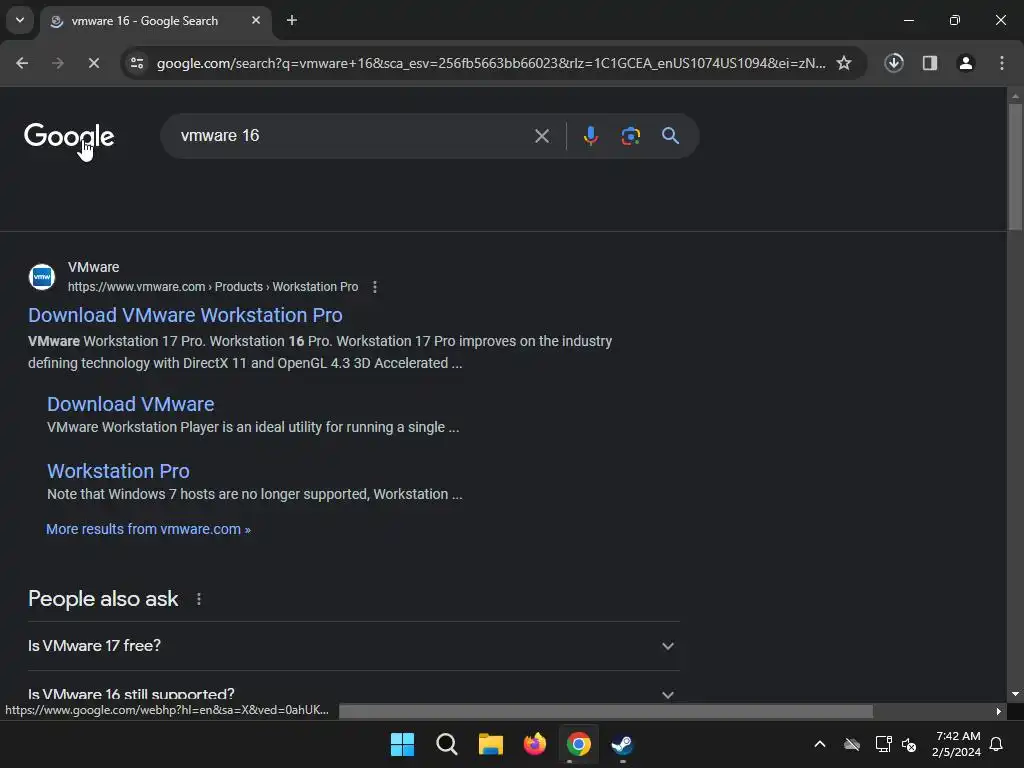The image size is (1024, 768).
Task: Open tab search dropdown
Action: point(20,20)
